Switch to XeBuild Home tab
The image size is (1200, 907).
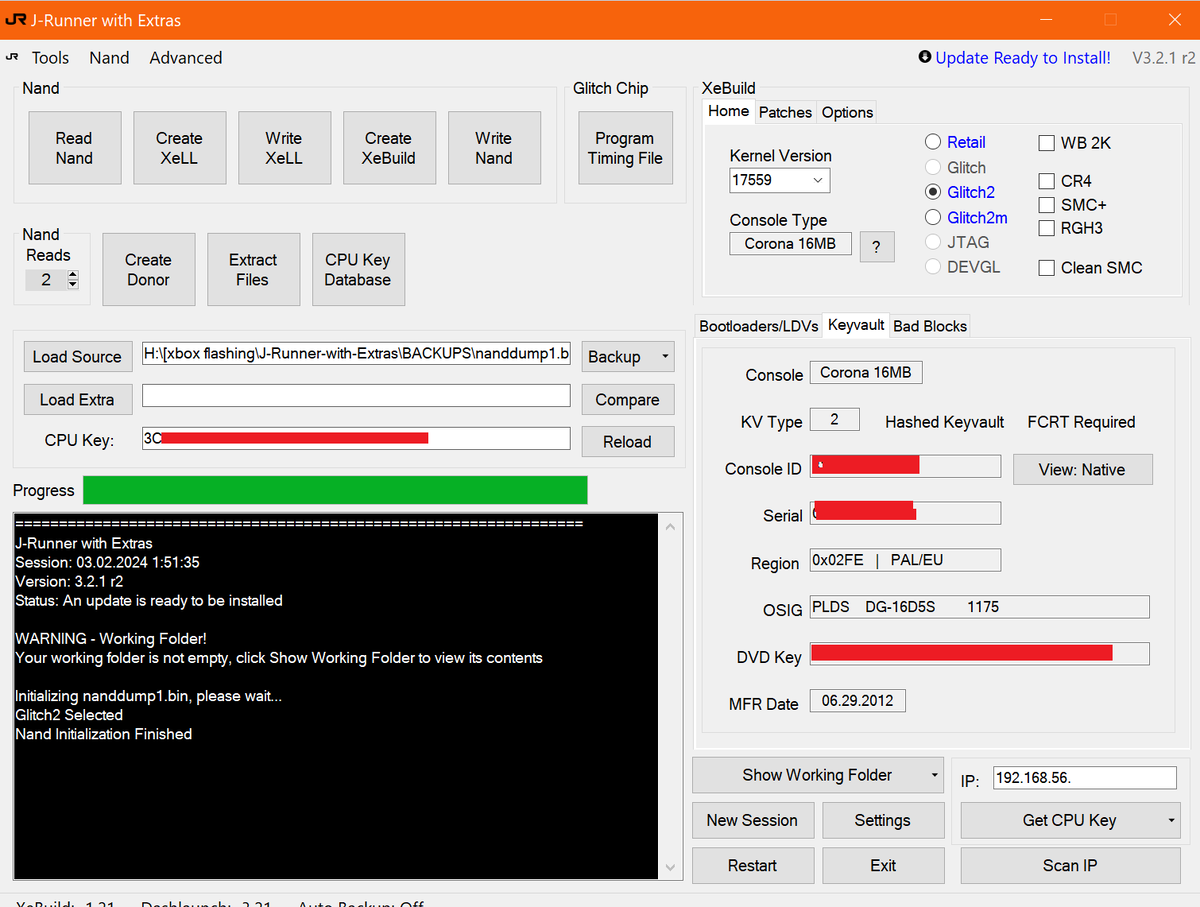[728, 111]
